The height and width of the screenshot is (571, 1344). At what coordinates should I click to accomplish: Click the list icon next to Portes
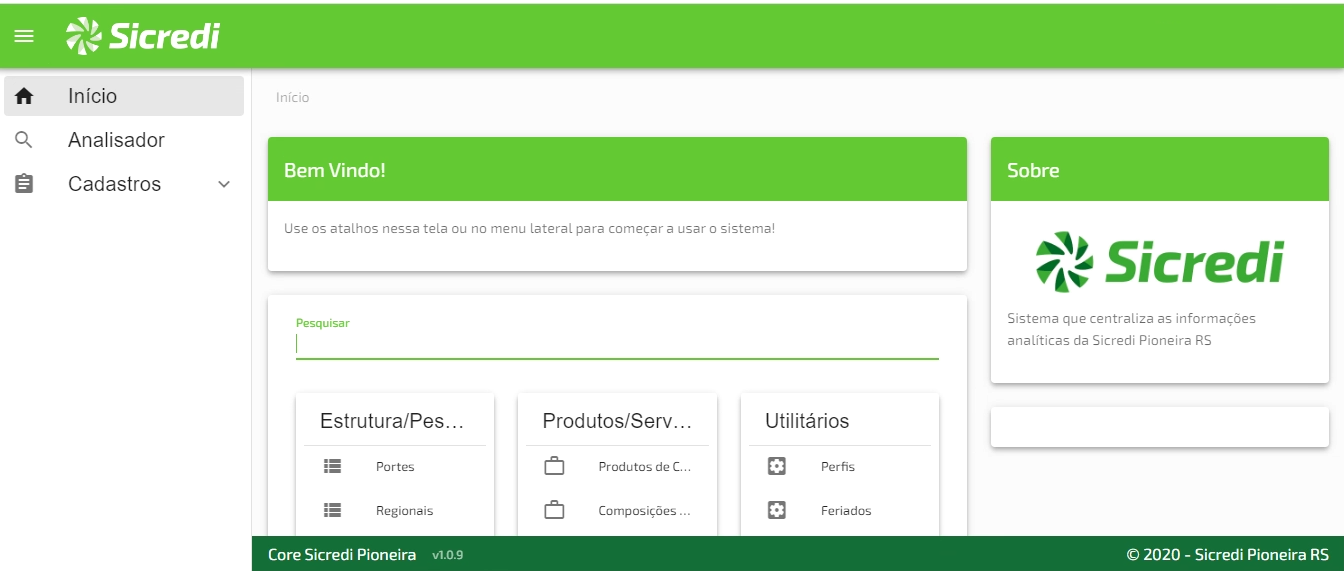(333, 466)
